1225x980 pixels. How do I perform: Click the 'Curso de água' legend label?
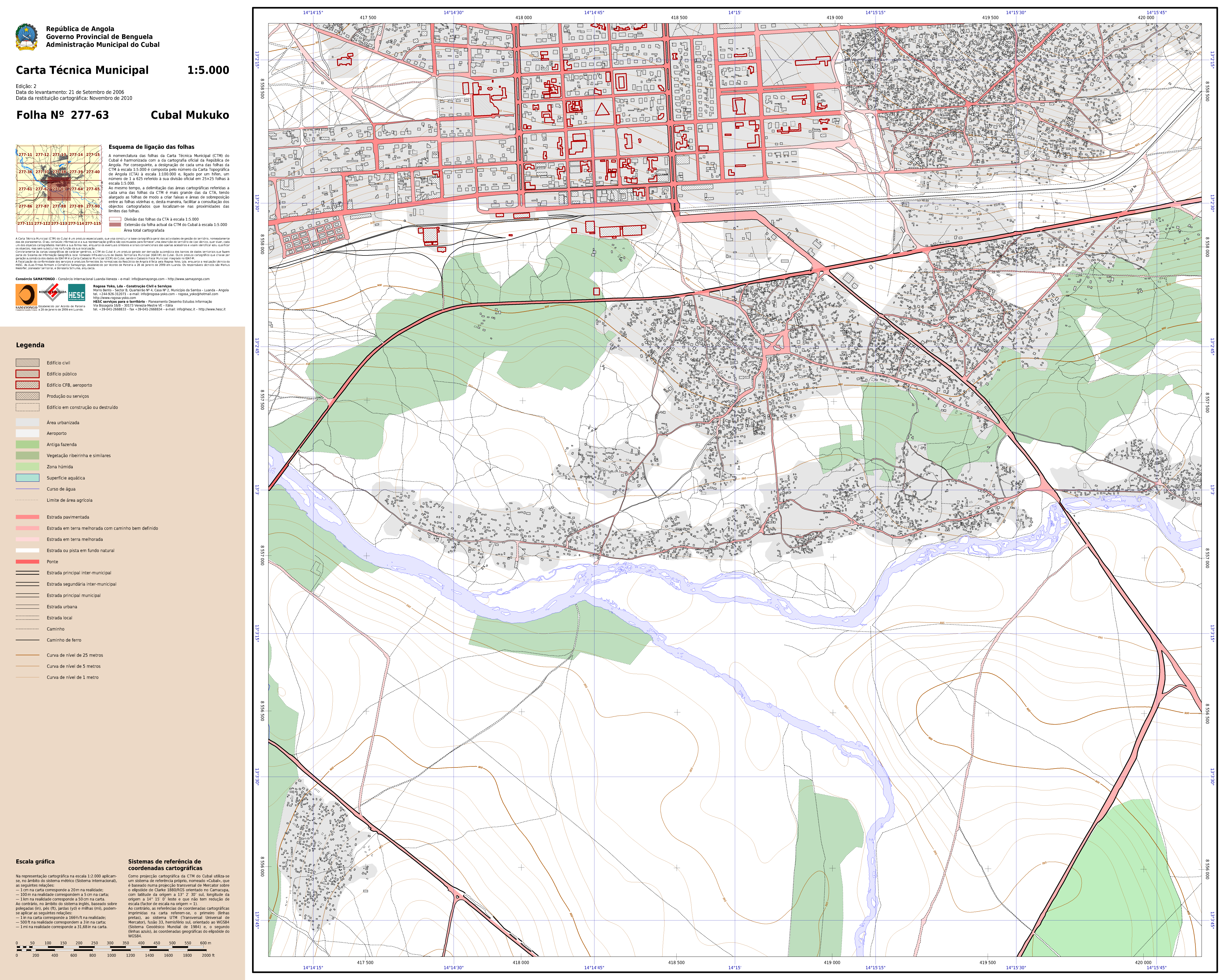point(61,489)
